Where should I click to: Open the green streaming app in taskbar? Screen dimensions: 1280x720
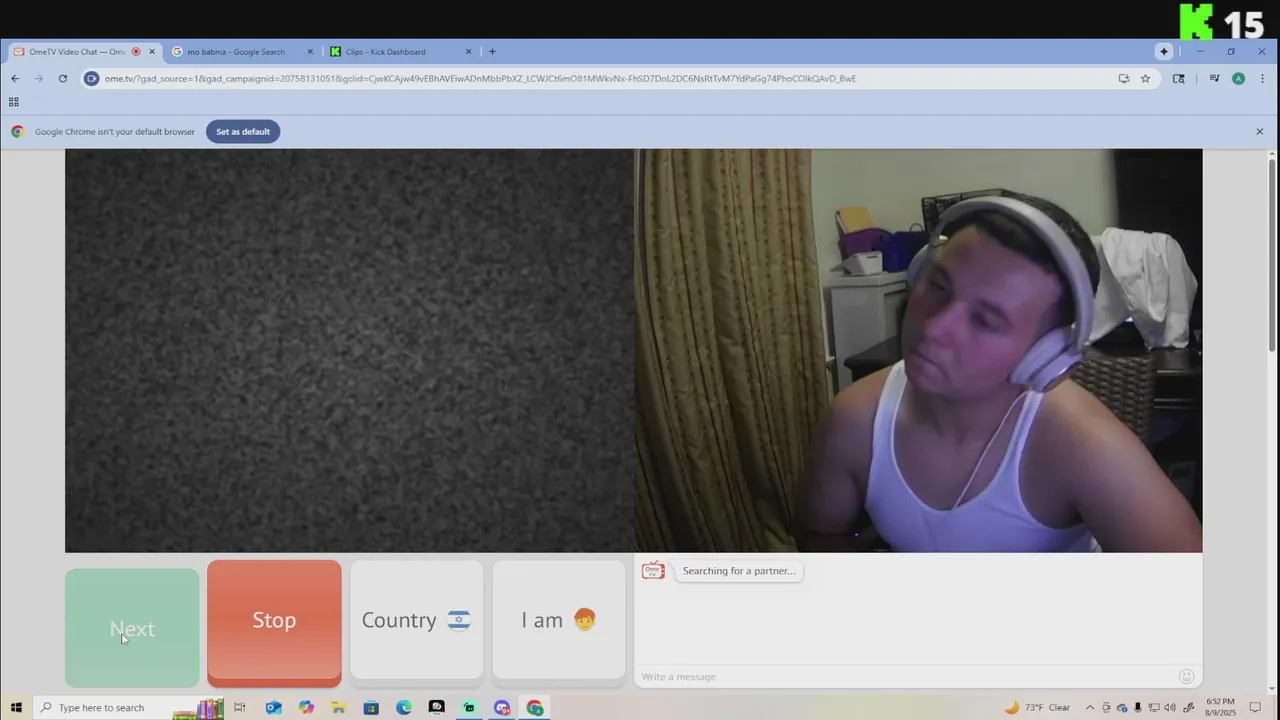click(x=469, y=708)
